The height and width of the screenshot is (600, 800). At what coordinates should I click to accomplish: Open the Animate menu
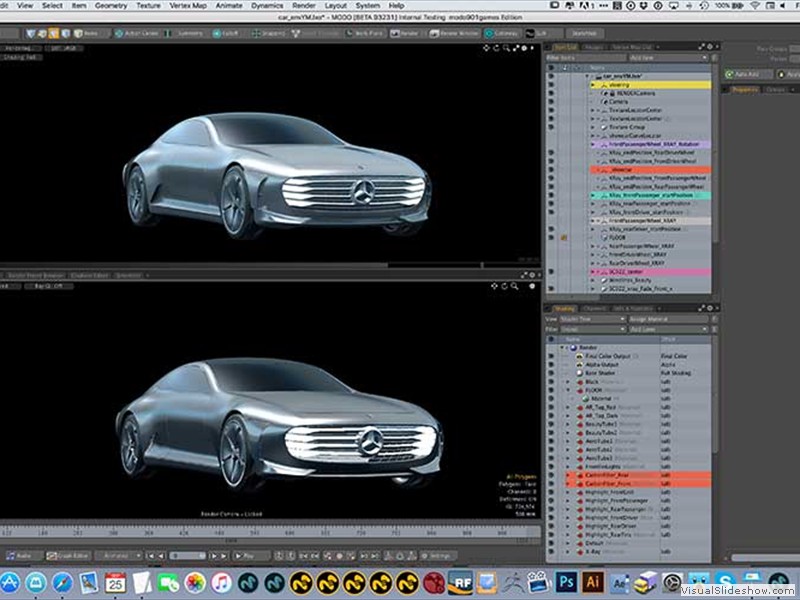coord(229,6)
